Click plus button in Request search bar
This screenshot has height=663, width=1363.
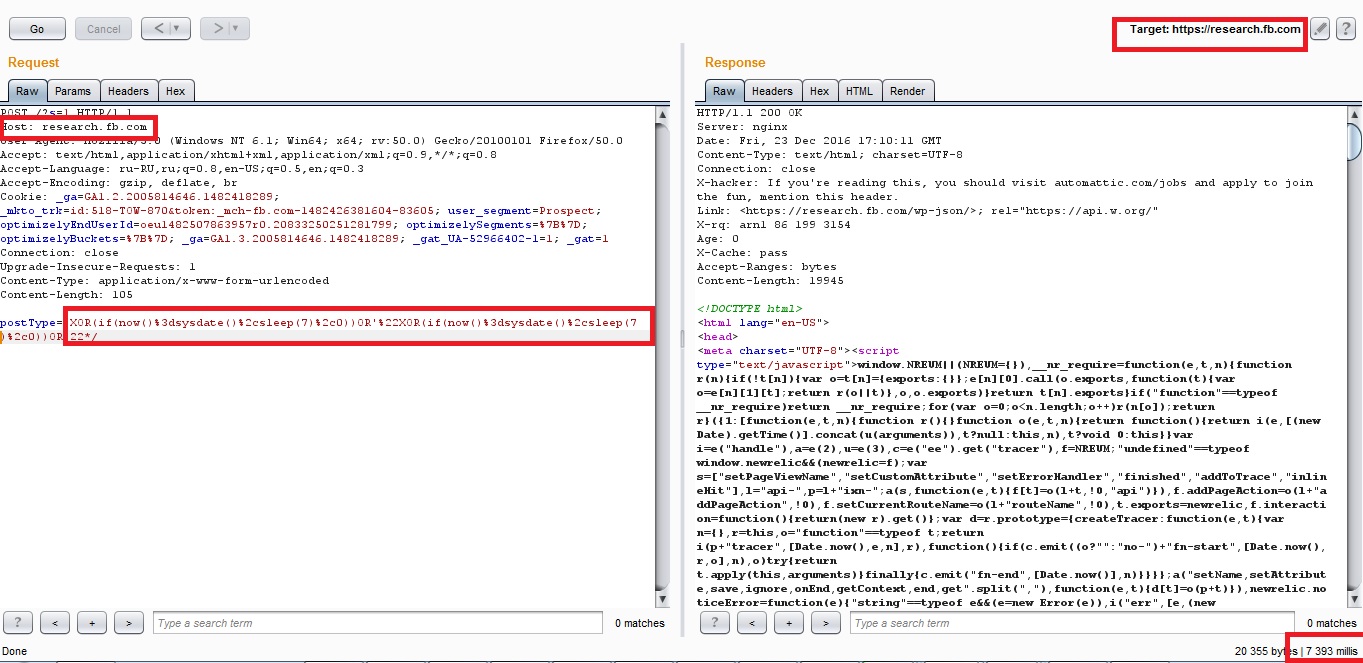(92, 623)
